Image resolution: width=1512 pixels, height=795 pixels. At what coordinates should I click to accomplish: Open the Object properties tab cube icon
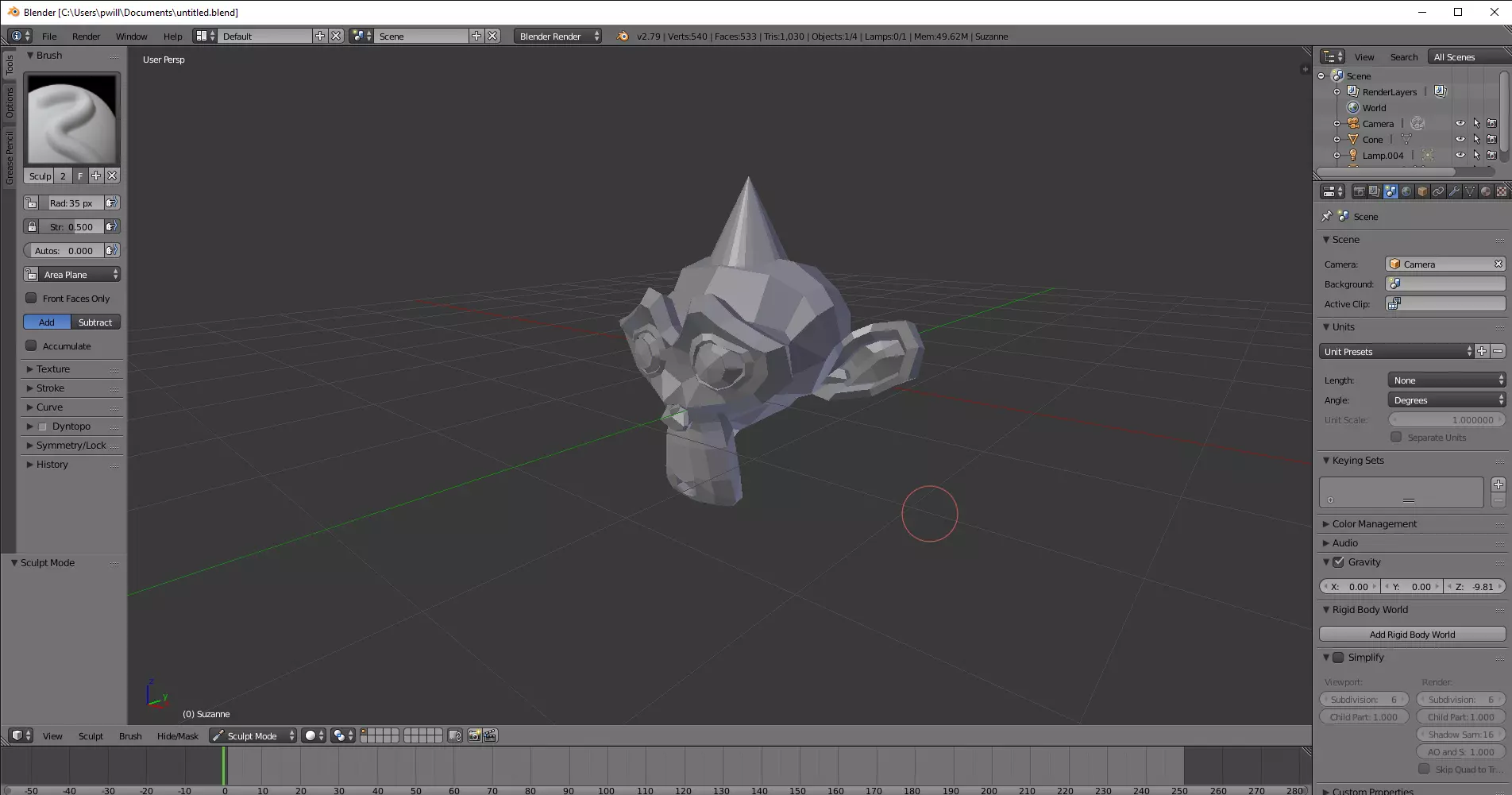coord(1422,191)
